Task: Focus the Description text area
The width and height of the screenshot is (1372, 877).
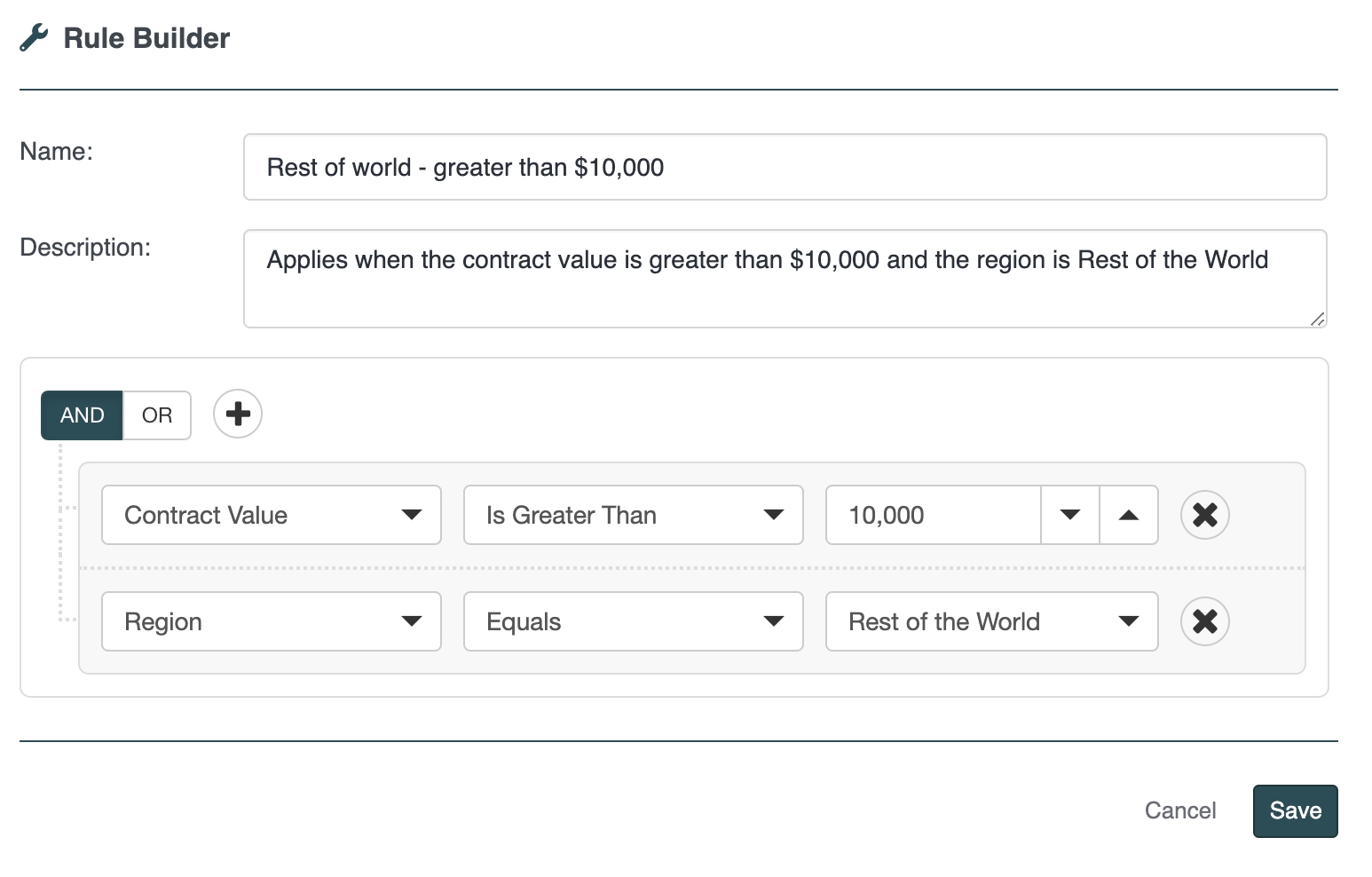Action: [x=785, y=279]
